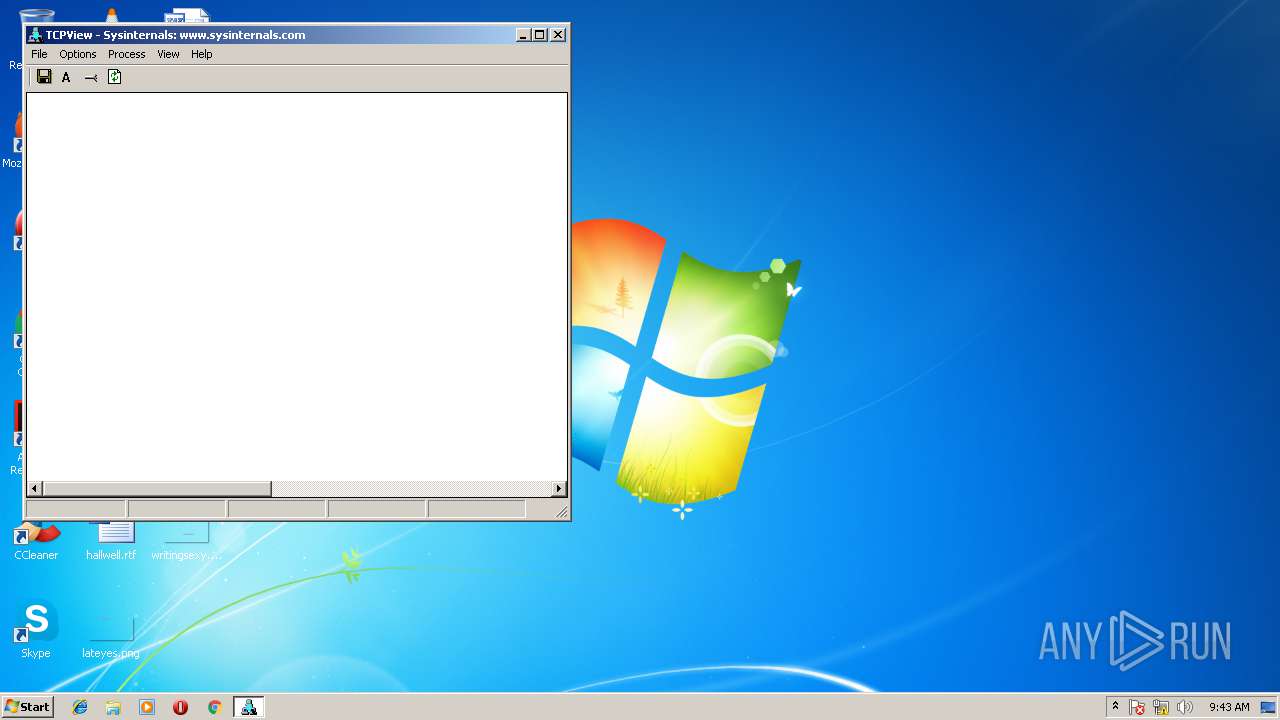
Task: Click the network status tray icon
Action: tap(1161, 707)
